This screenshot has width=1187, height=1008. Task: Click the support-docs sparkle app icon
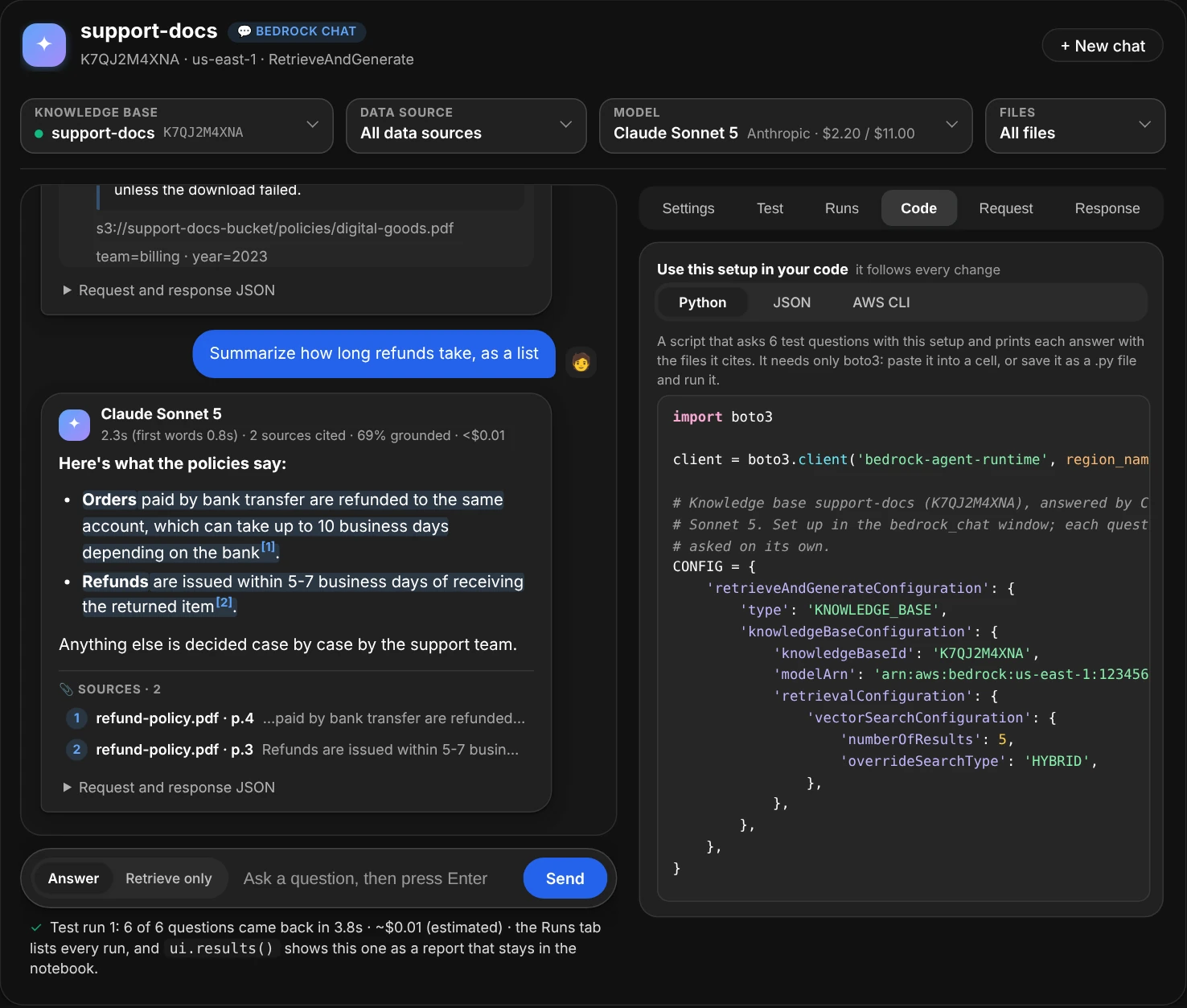[44, 44]
